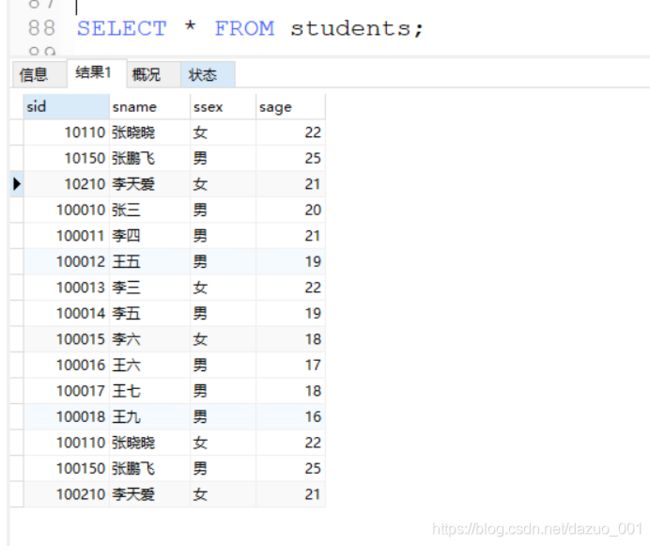Click the name 王九 in the sname column

click(x=126, y=417)
